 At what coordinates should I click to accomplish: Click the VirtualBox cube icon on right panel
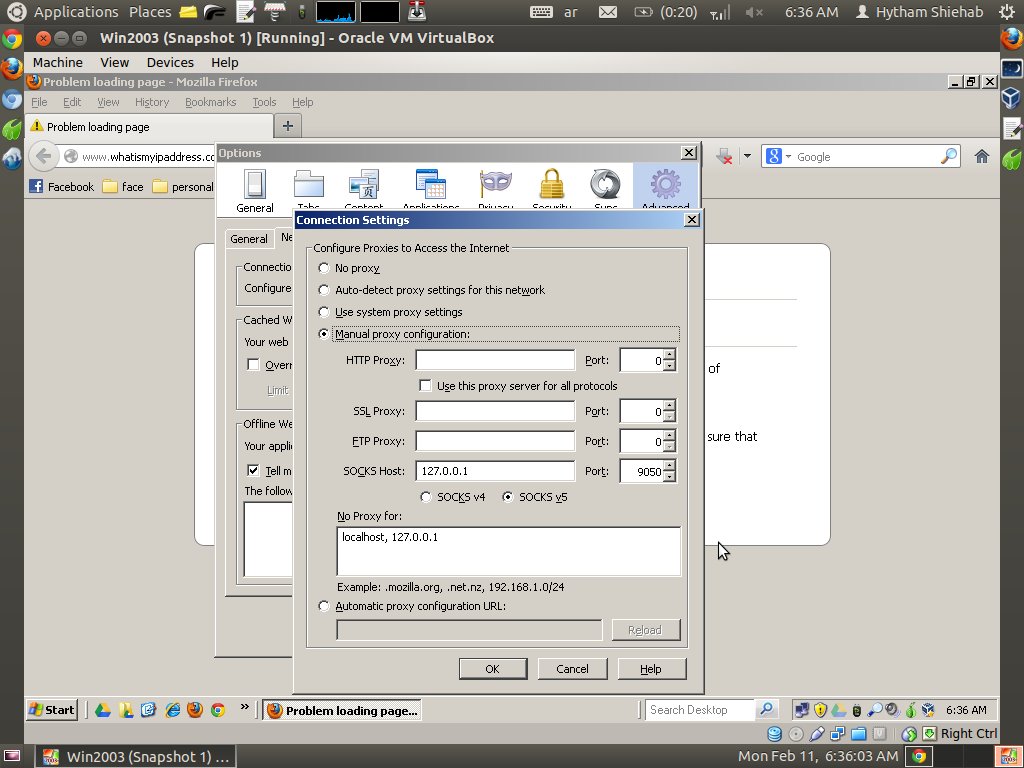1011,98
